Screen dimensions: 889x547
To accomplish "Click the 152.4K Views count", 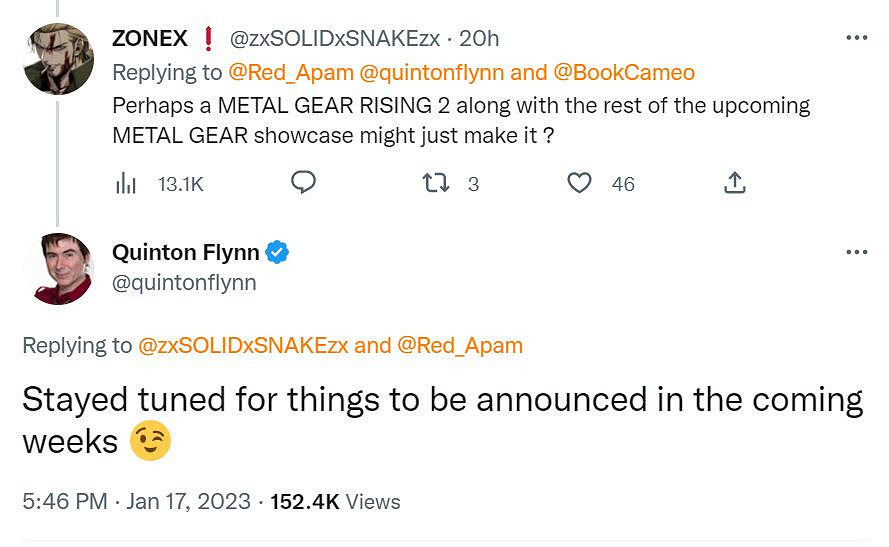I will pos(335,501).
